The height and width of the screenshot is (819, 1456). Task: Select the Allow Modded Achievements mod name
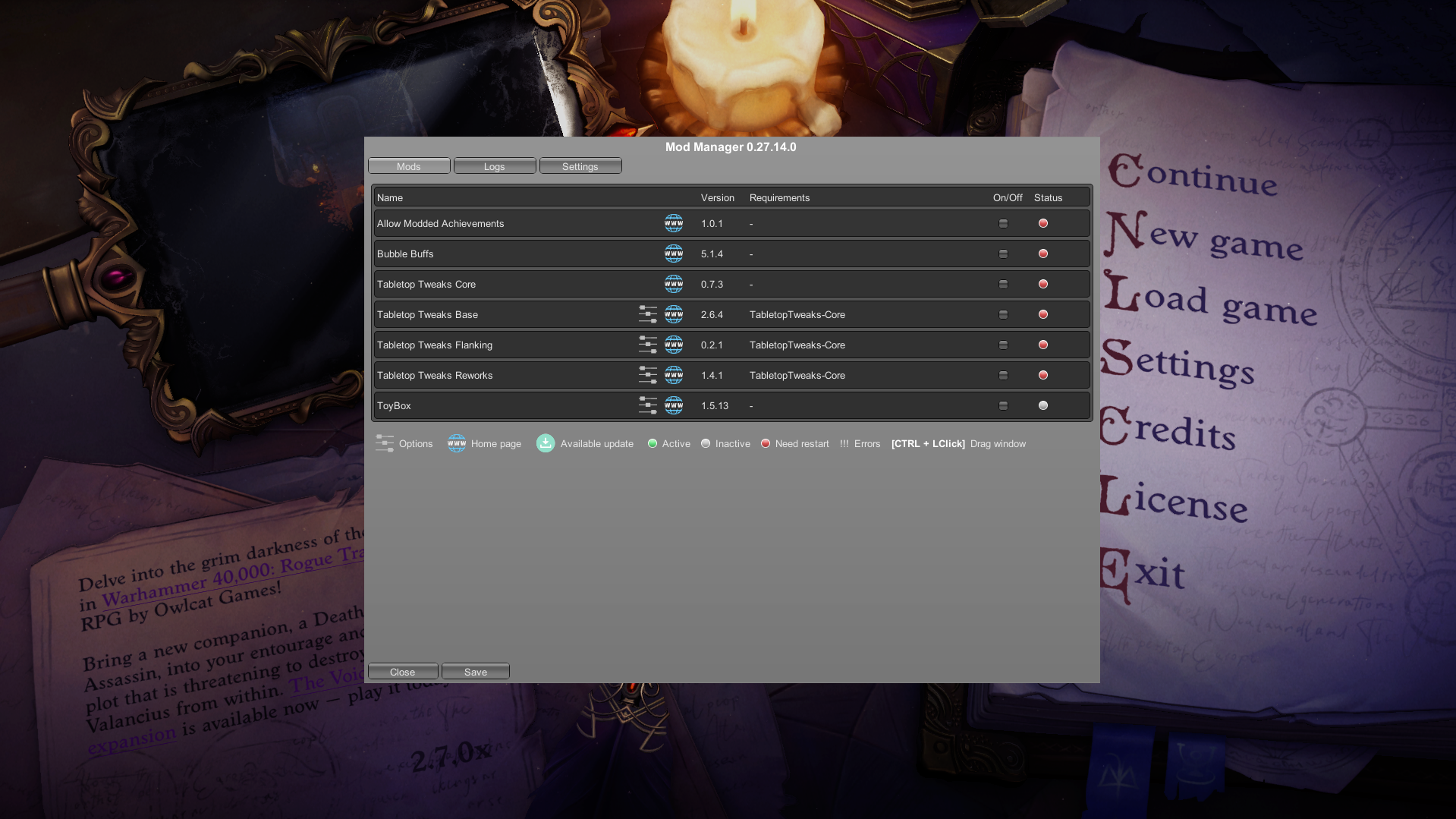(440, 223)
